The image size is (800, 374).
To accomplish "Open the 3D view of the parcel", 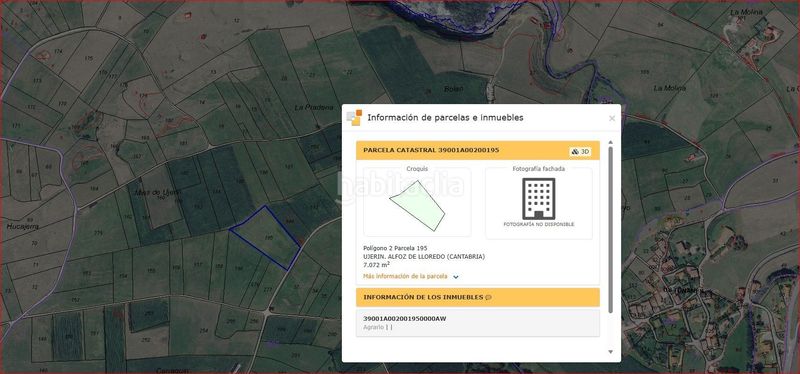I will [581, 152].
